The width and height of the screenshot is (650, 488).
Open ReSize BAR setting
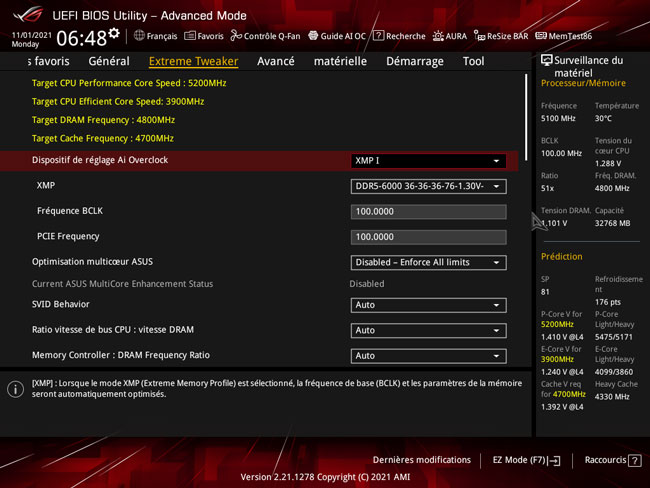point(501,36)
